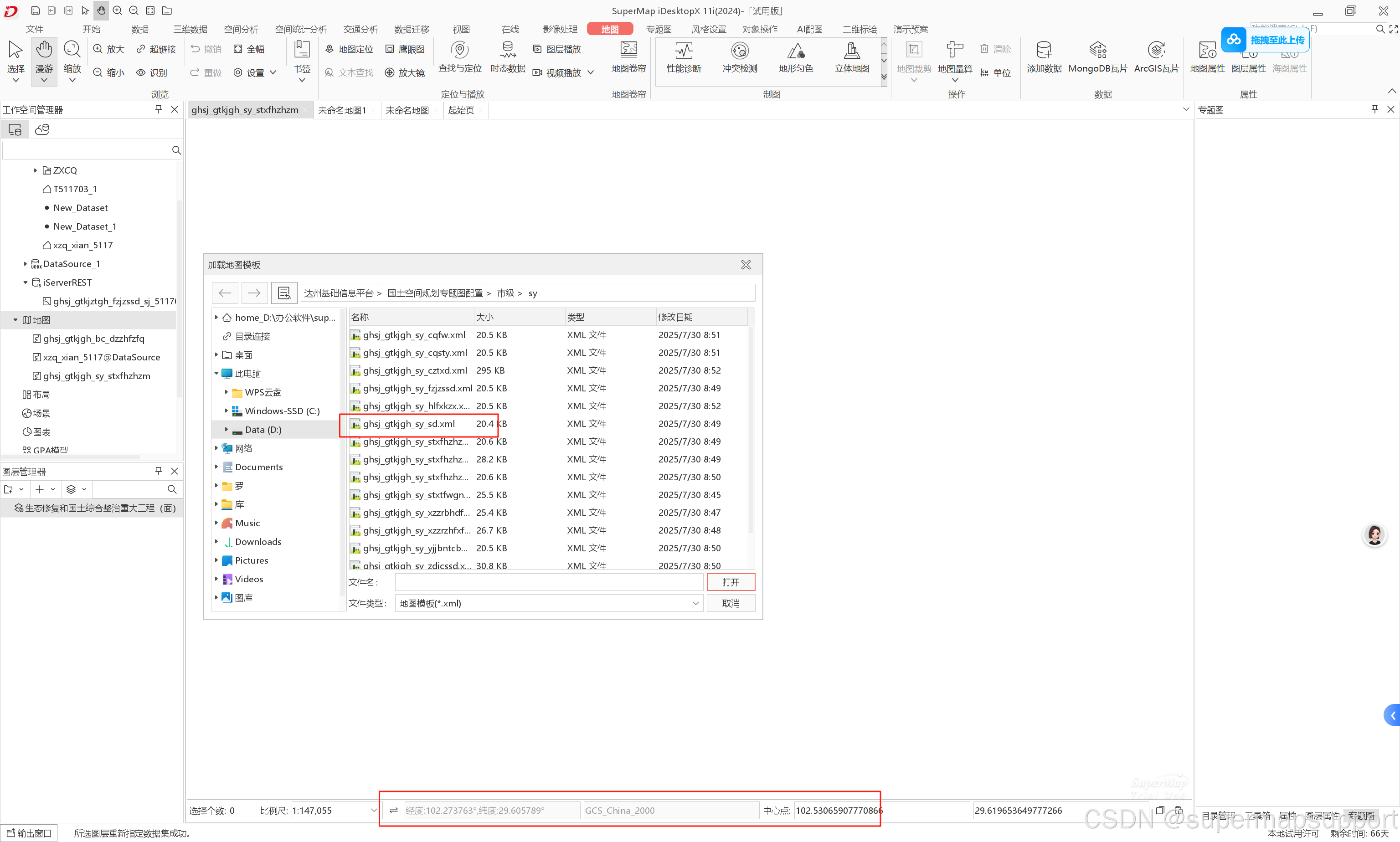
Task: Click 取消 button in template dialog
Action: point(731,603)
